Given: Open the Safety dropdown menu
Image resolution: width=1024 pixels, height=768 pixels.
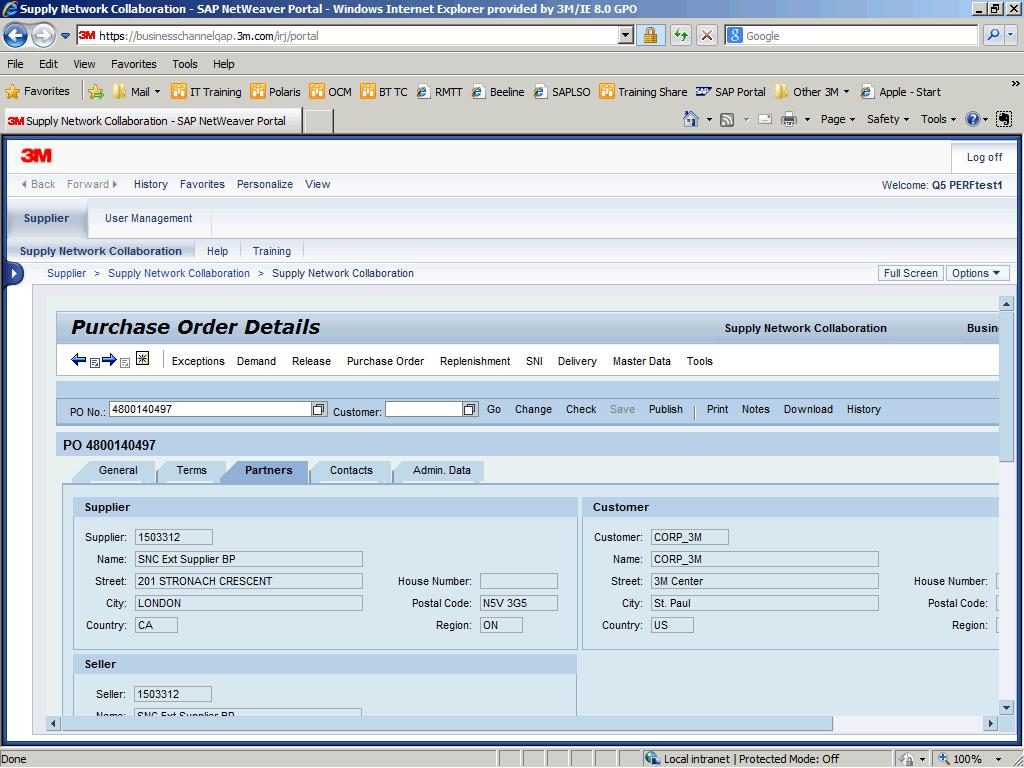Looking at the screenshot, I should pyautogui.click(x=888, y=119).
